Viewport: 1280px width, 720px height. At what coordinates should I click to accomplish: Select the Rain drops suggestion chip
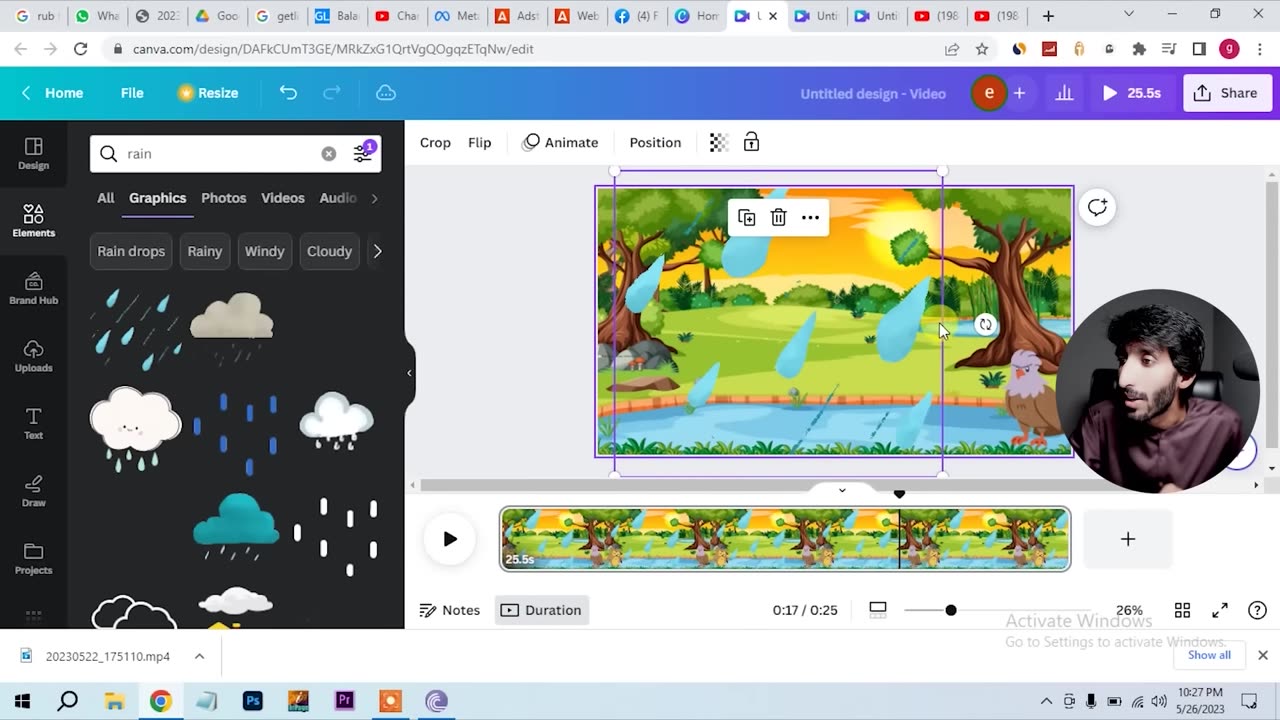(131, 251)
